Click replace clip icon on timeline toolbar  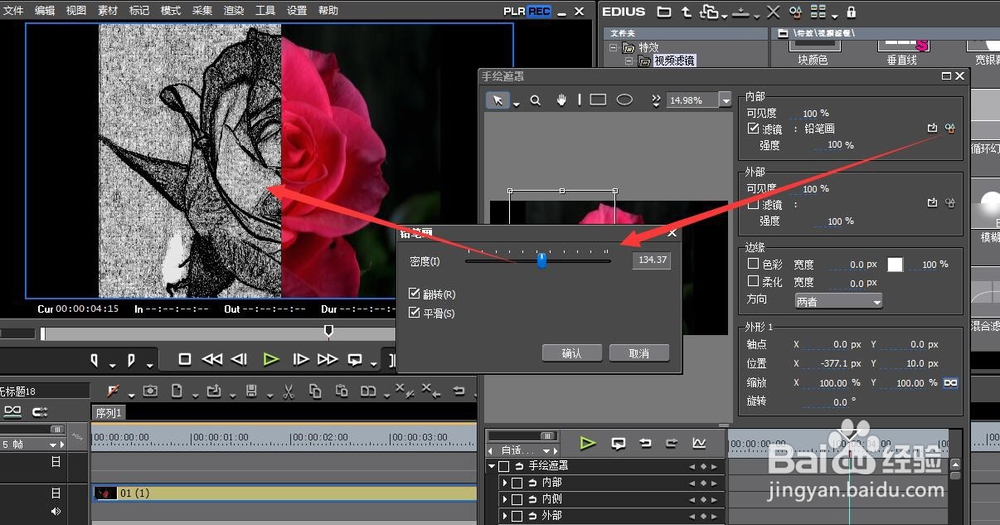pos(368,391)
